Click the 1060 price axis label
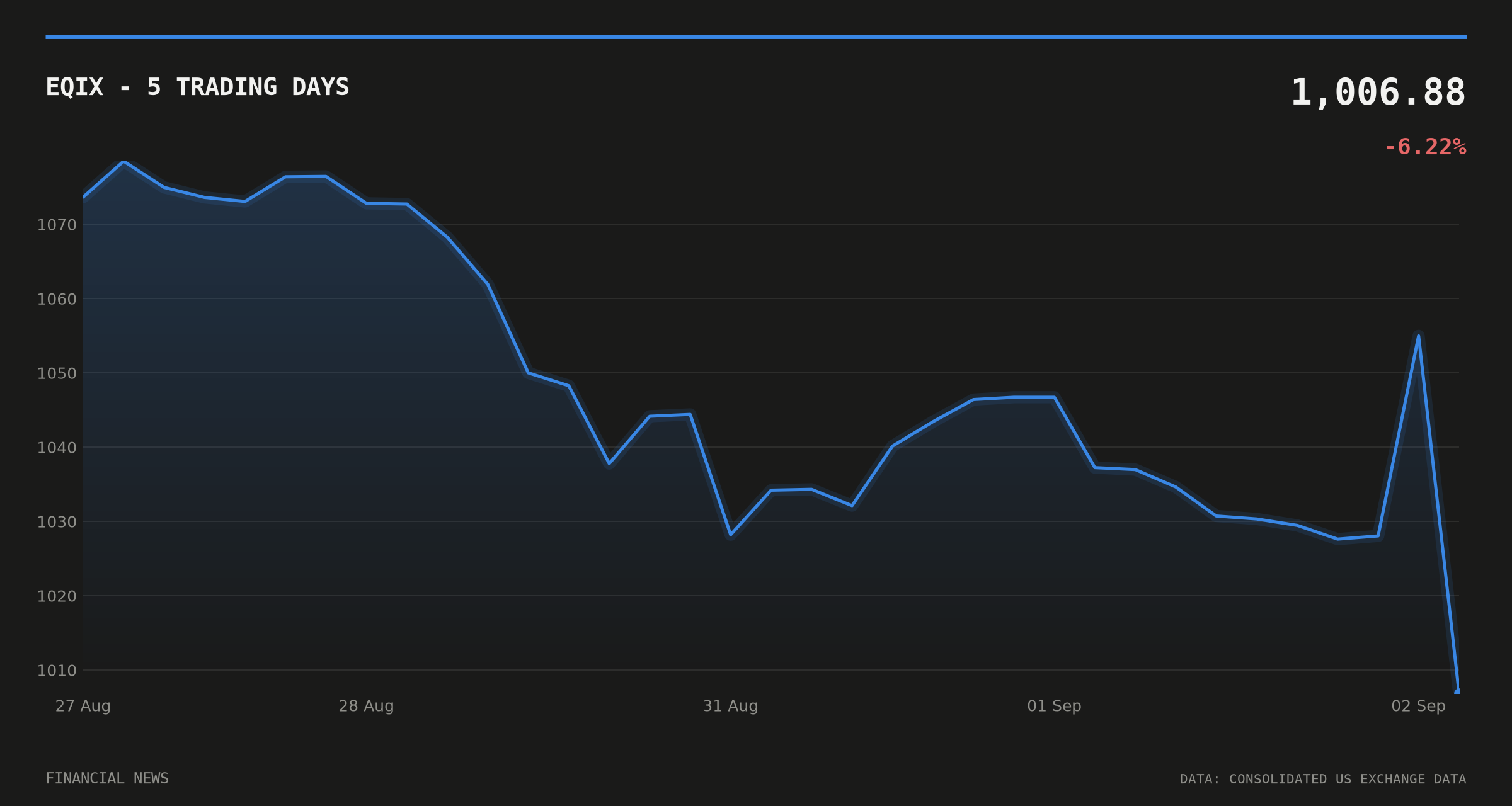 [x=57, y=299]
